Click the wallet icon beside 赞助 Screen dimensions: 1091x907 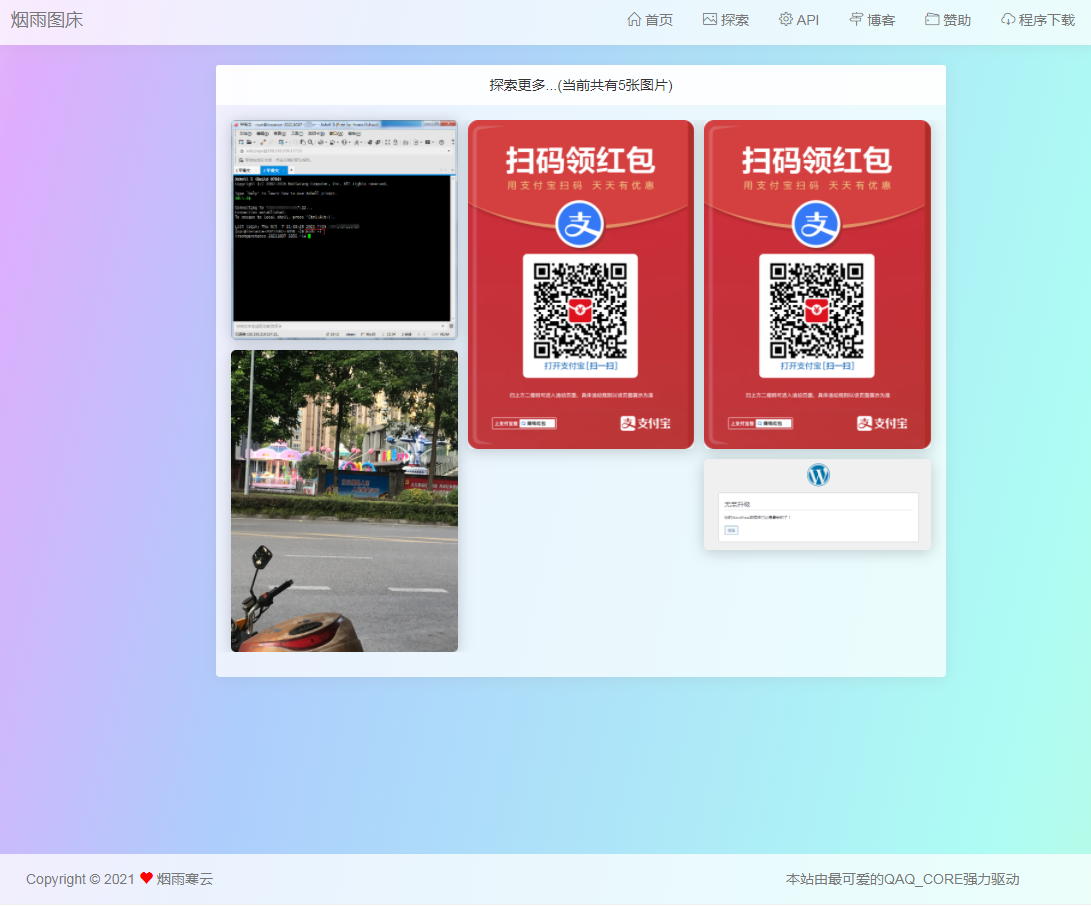click(932, 19)
